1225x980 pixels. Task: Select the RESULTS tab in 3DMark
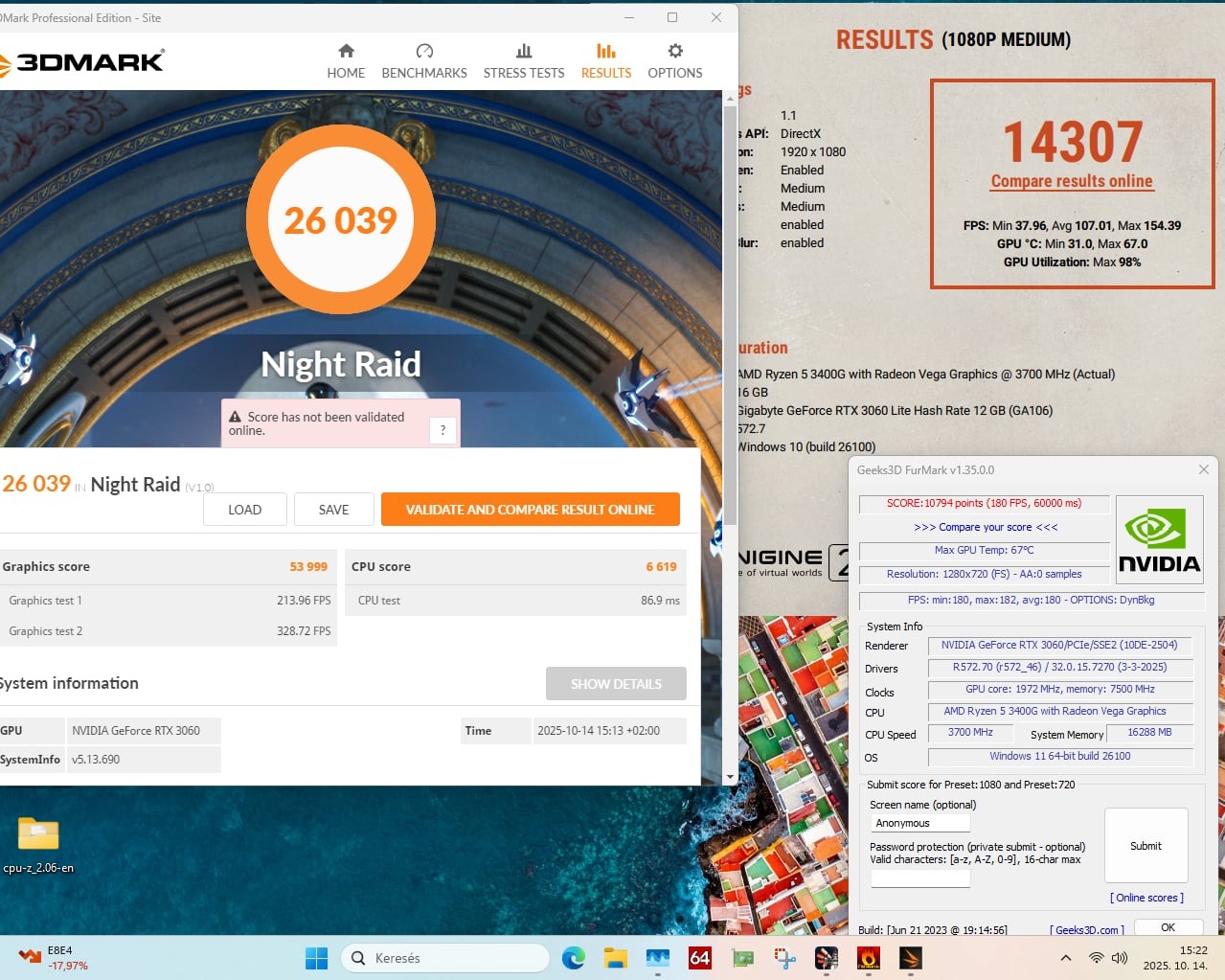(x=606, y=61)
